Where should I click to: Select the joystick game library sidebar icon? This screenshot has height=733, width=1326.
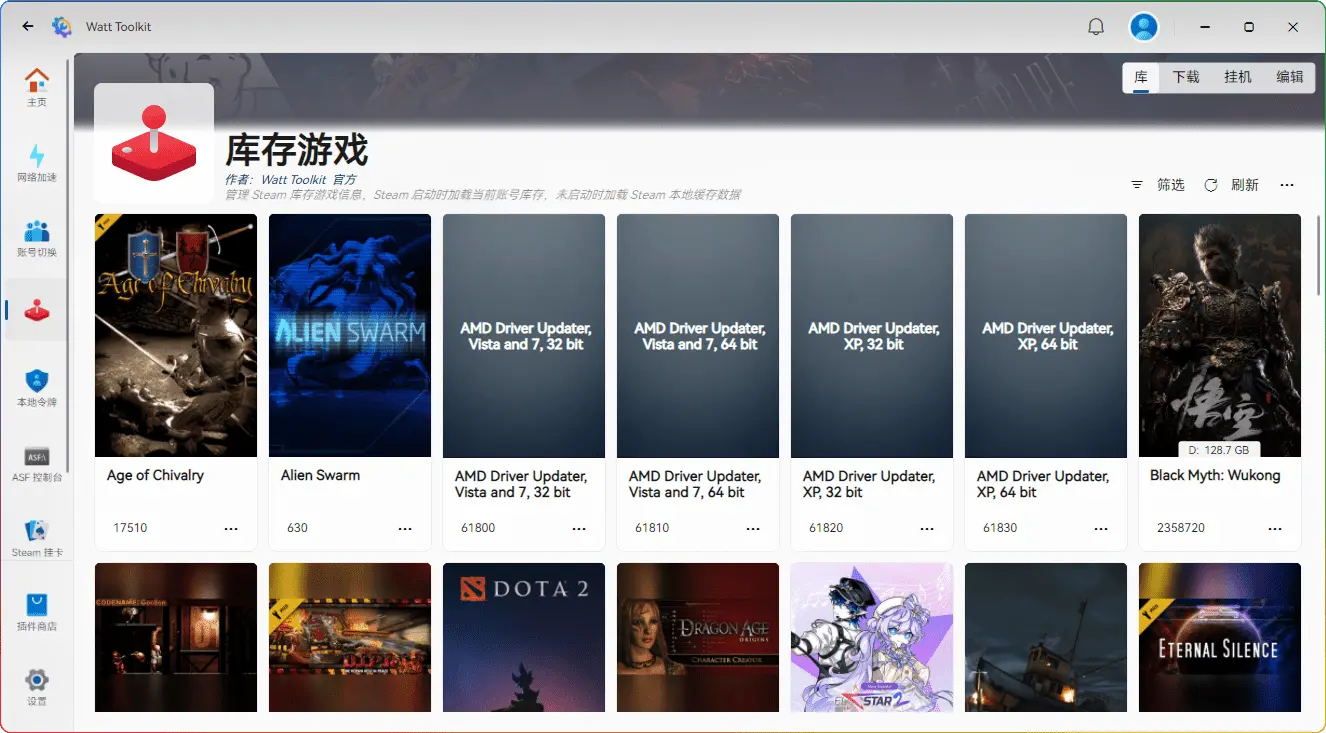(x=37, y=310)
